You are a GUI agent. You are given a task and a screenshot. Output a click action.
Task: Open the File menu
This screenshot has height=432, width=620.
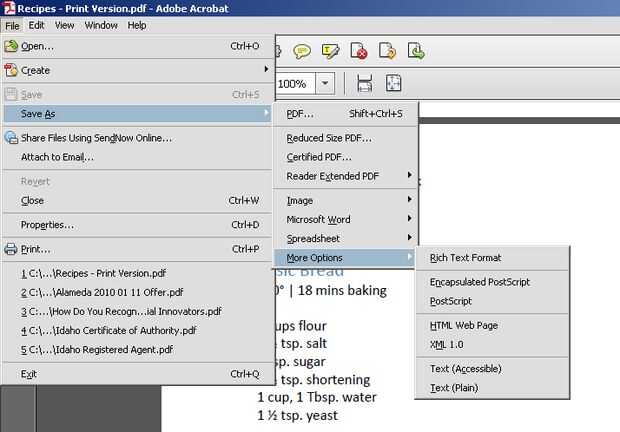12,26
